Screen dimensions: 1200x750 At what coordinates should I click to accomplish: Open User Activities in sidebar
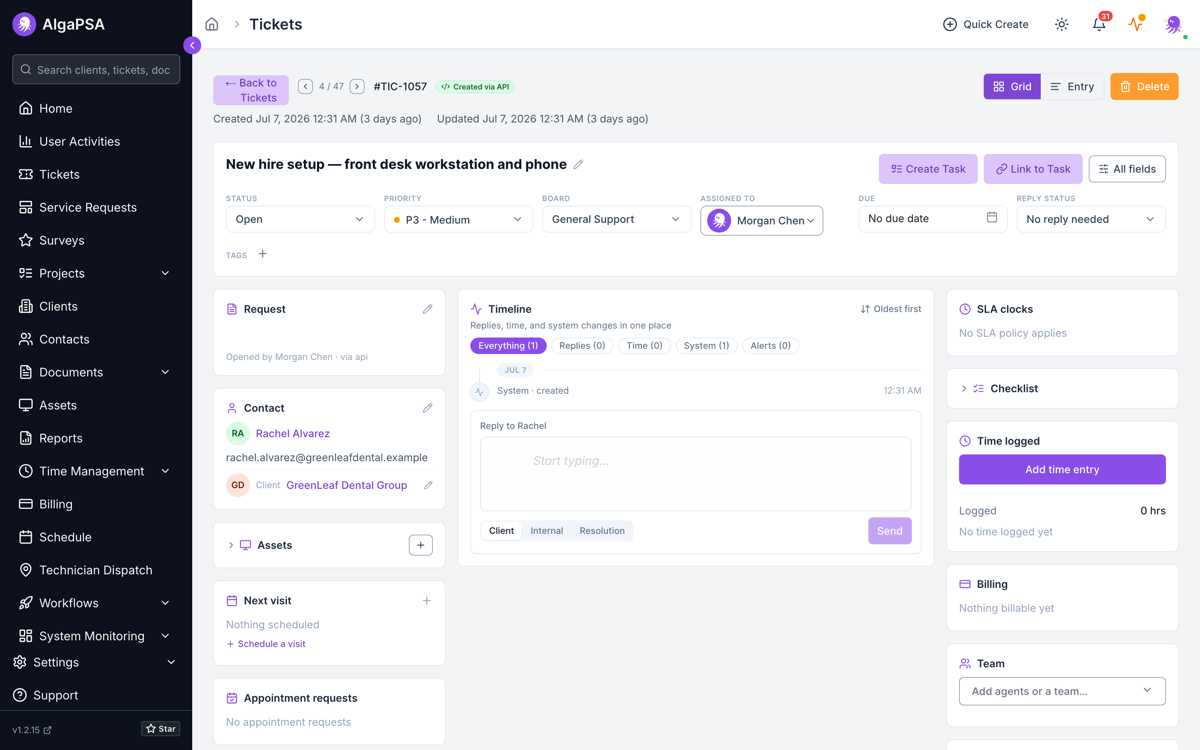point(96,141)
